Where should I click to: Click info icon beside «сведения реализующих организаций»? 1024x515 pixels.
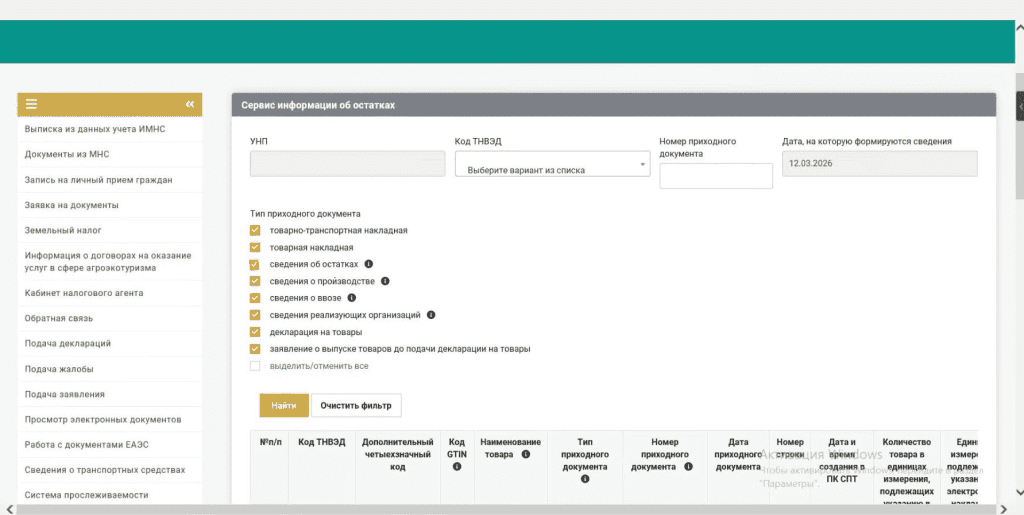point(431,315)
